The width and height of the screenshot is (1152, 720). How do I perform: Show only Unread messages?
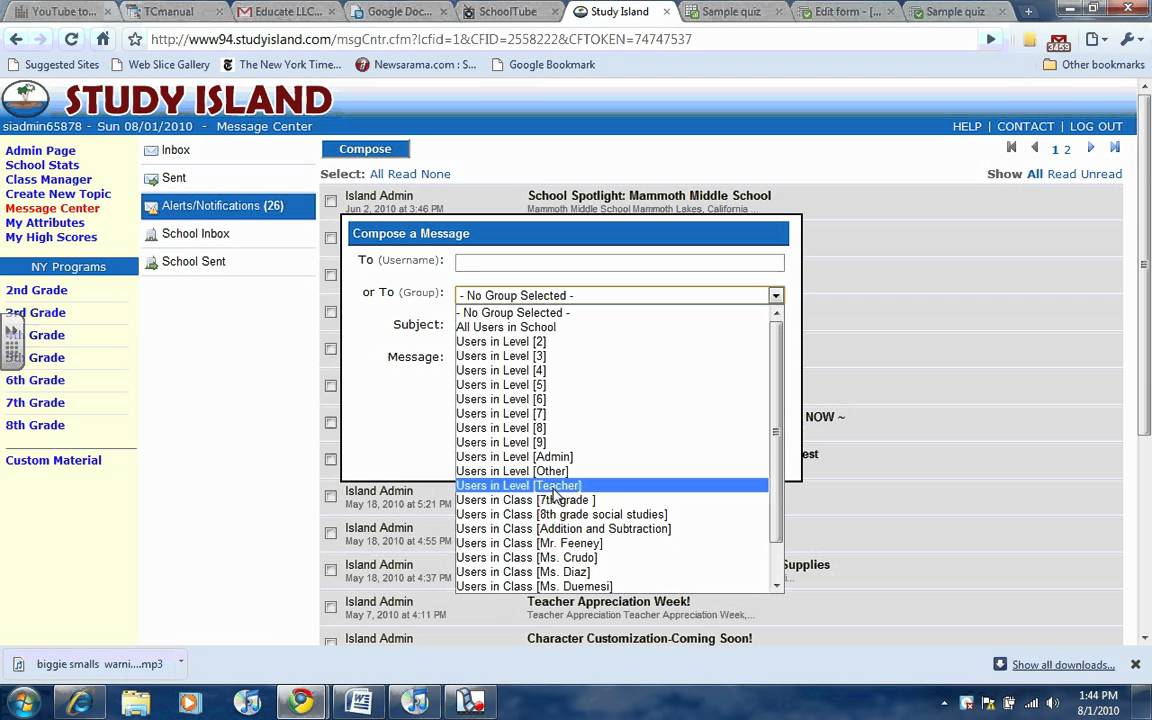1101,174
